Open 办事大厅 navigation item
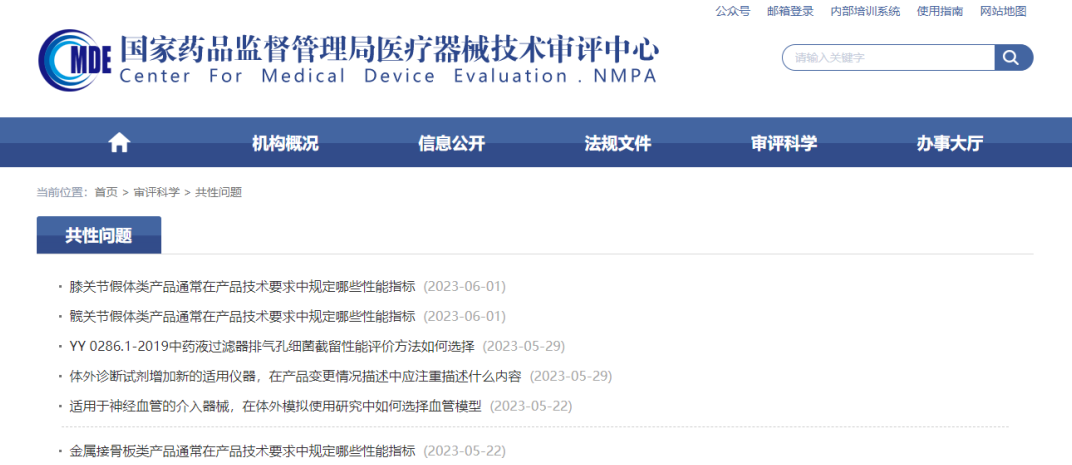1072x465 pixels. (949, 143)
